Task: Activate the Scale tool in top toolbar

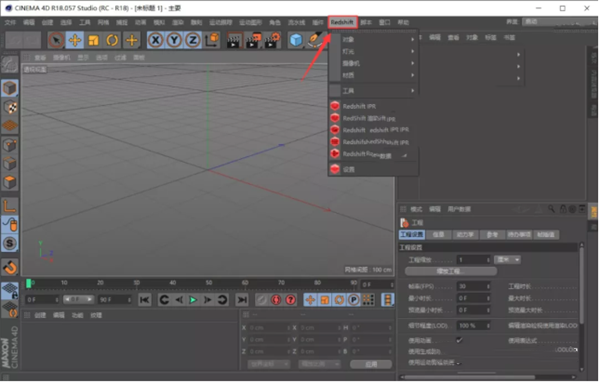Action: click(94, 40)
